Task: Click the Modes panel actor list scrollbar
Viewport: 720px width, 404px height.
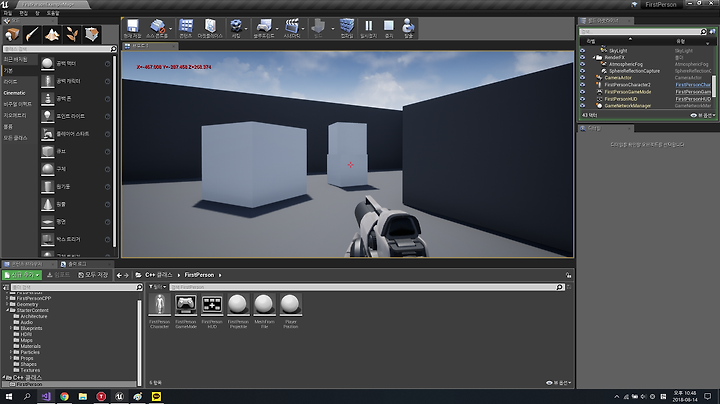Action: coord(114,152)
